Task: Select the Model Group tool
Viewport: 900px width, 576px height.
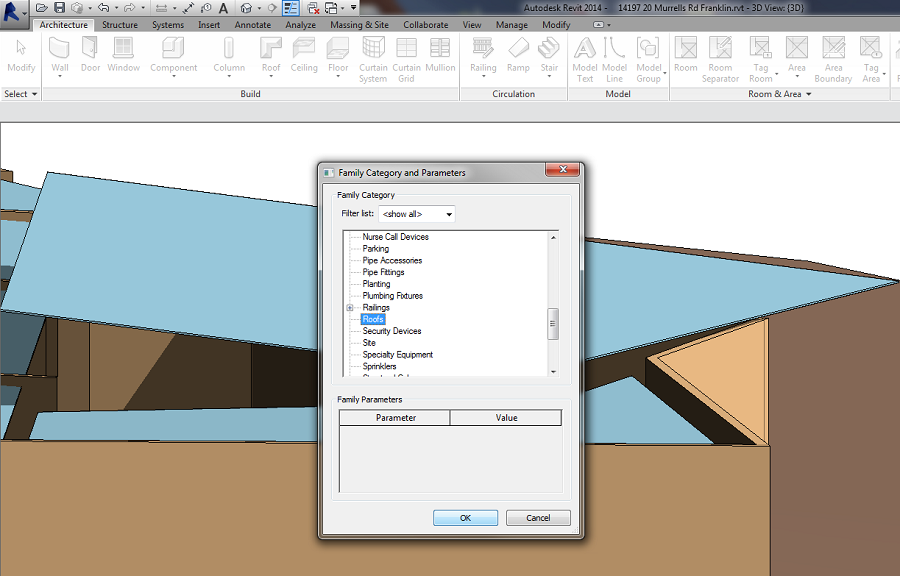Action: pyautogui.click(x=649, y=60)
